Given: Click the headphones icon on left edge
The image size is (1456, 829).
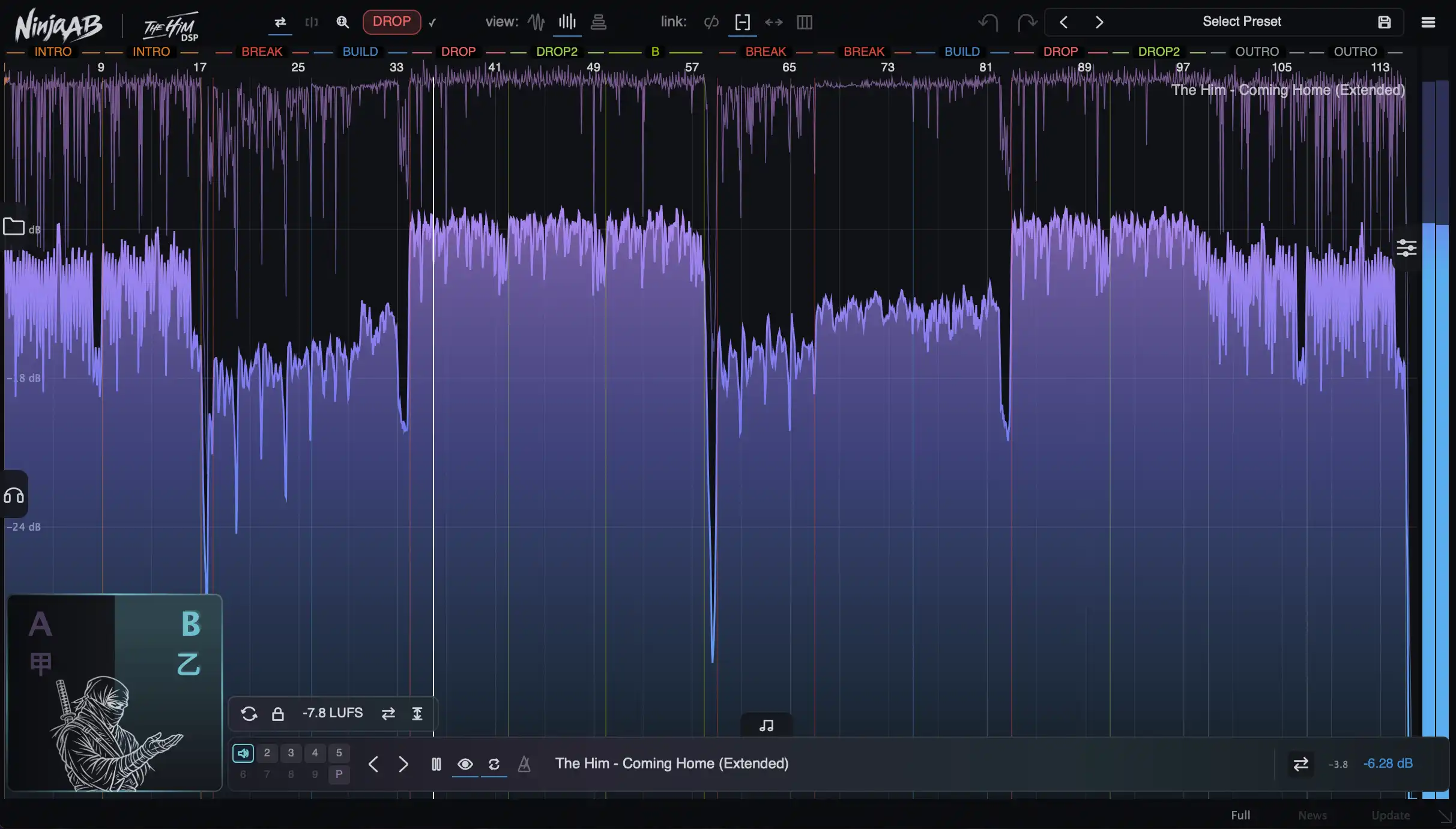Looking at the screenshot, I should [x=14, y=495].
